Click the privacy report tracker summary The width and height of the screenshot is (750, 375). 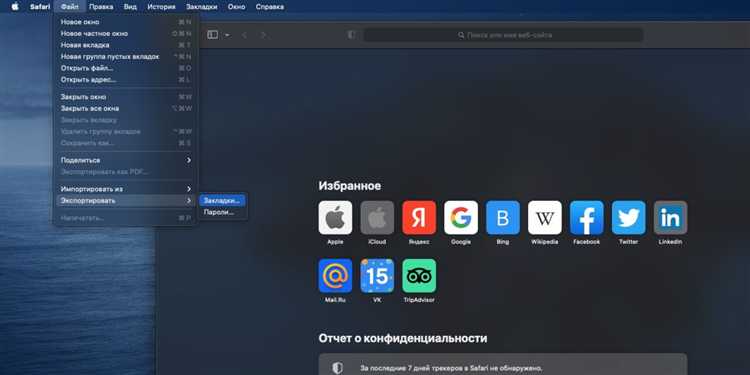[503, 364]
